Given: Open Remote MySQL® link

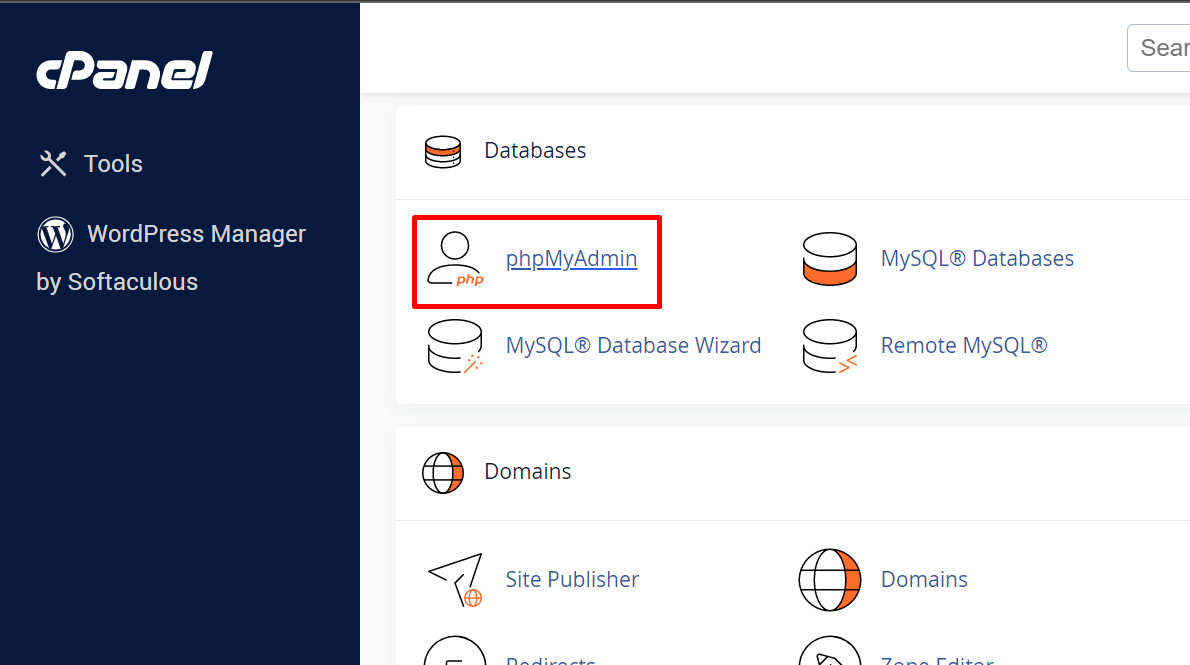Looking at the screenshot, I should click(964, 345).
